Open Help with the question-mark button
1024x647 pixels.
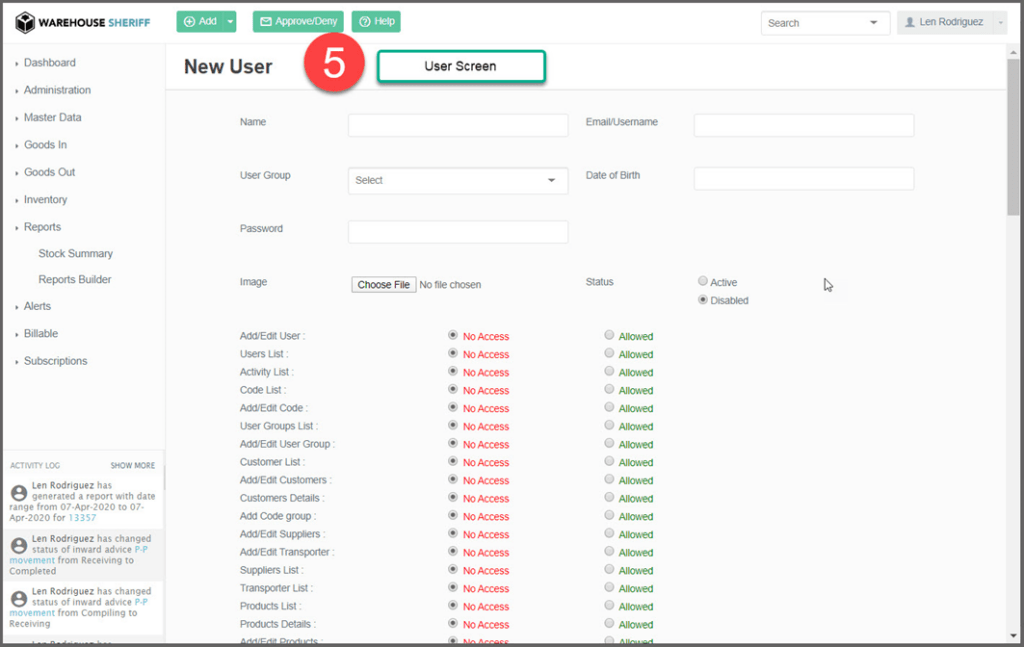tap(376, 21)
